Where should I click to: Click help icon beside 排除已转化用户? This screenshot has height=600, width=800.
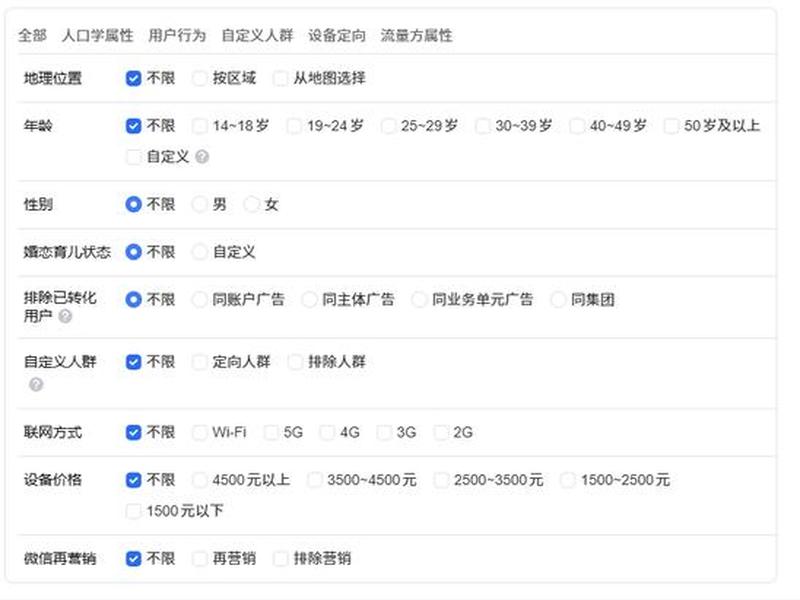click(x=65, y=316)
